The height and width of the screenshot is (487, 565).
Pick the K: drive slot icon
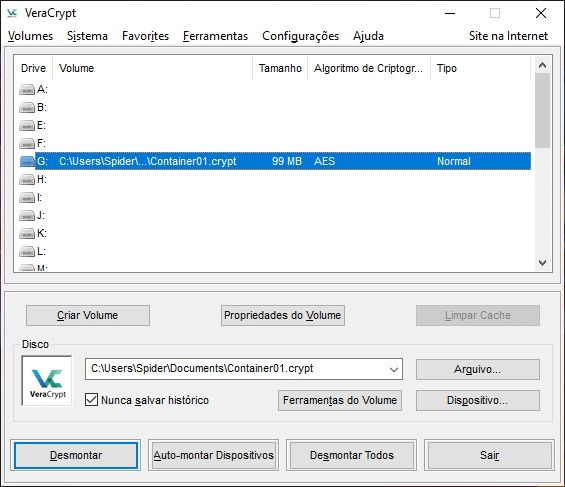coord(27,233)
